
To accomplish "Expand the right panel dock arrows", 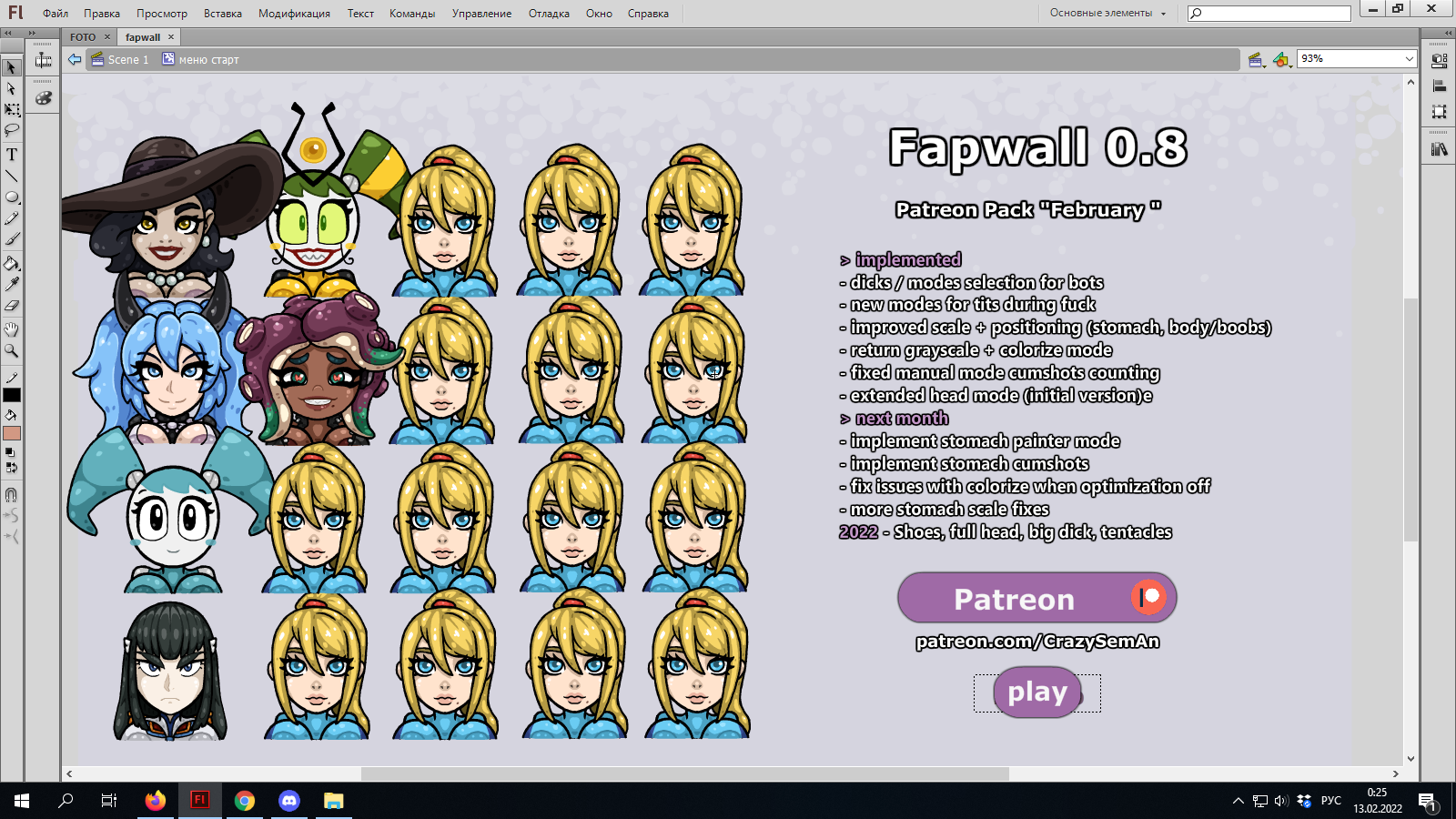I will click(x=1448, y=33).
